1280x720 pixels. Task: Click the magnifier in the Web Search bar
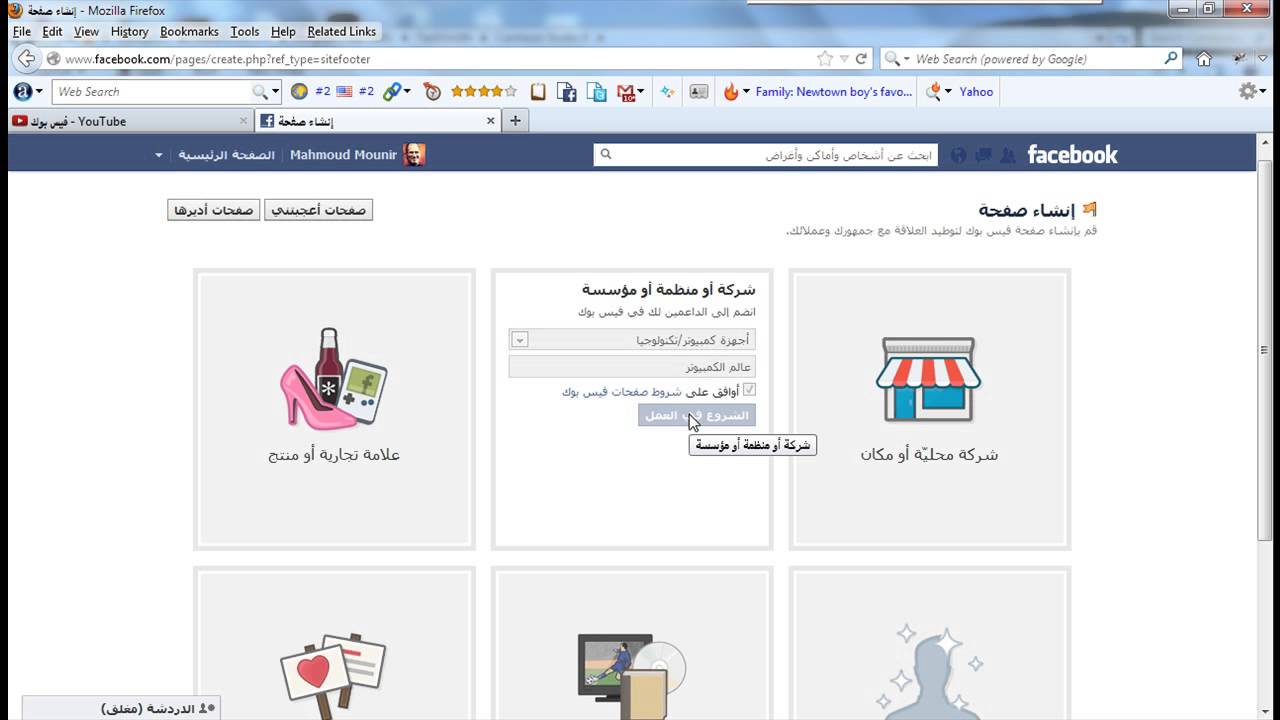click(1171, 59)
